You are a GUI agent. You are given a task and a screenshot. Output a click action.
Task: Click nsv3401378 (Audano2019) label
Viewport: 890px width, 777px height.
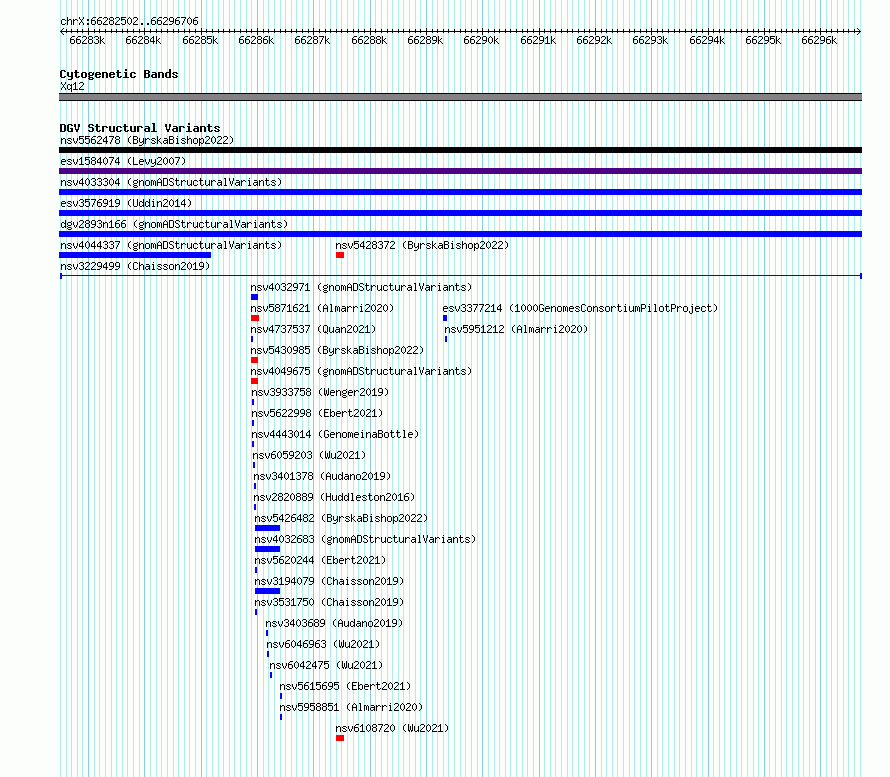[x=322, y=476]
